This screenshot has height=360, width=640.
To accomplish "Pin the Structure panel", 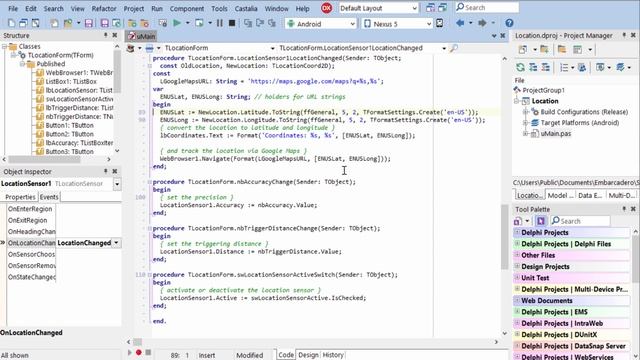I will (x=105, y=36).
